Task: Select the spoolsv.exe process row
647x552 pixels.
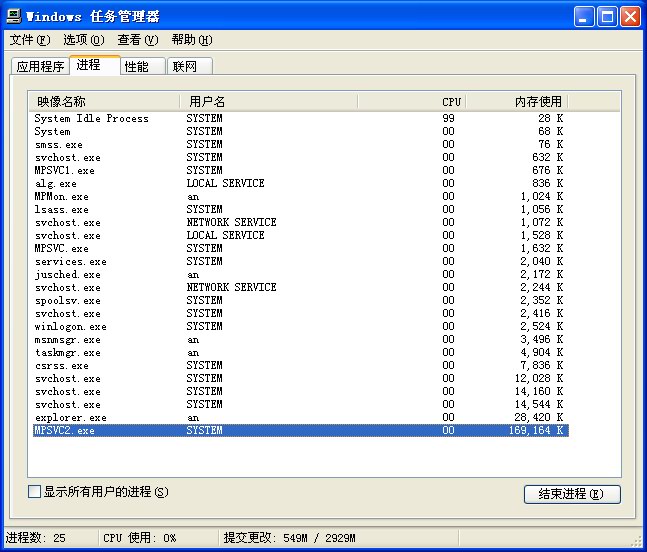Action: 301,300
